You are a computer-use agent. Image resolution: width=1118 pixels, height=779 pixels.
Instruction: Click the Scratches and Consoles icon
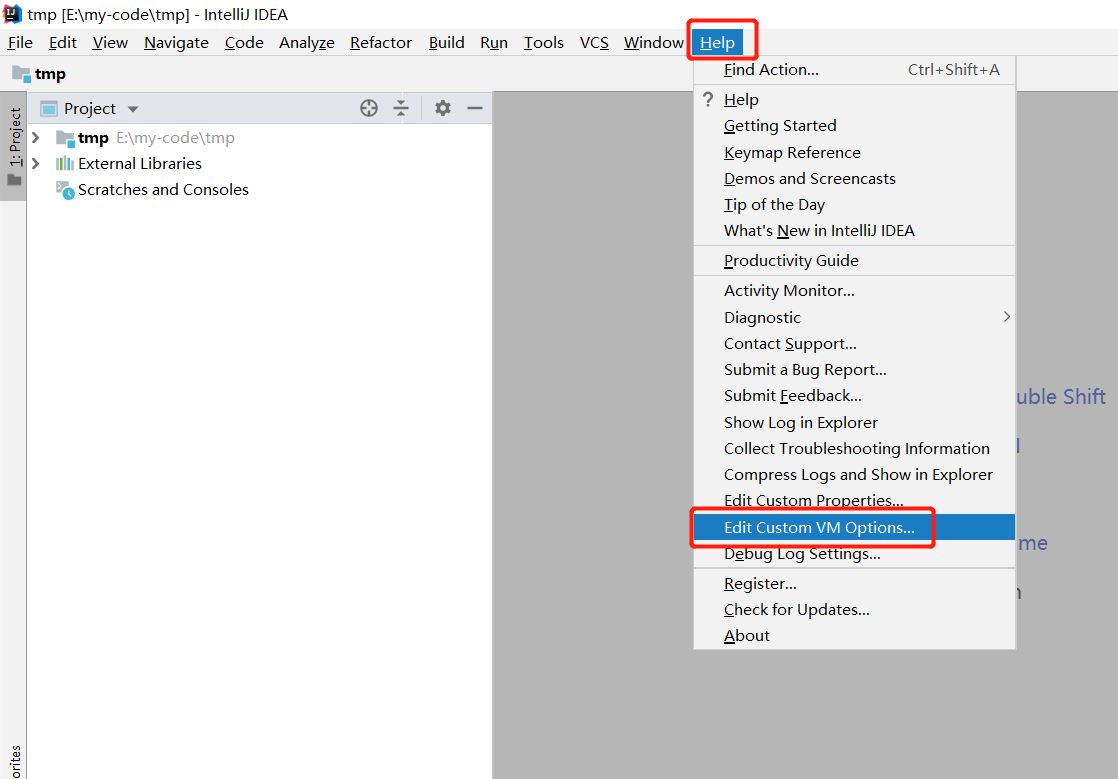[65, 190]
